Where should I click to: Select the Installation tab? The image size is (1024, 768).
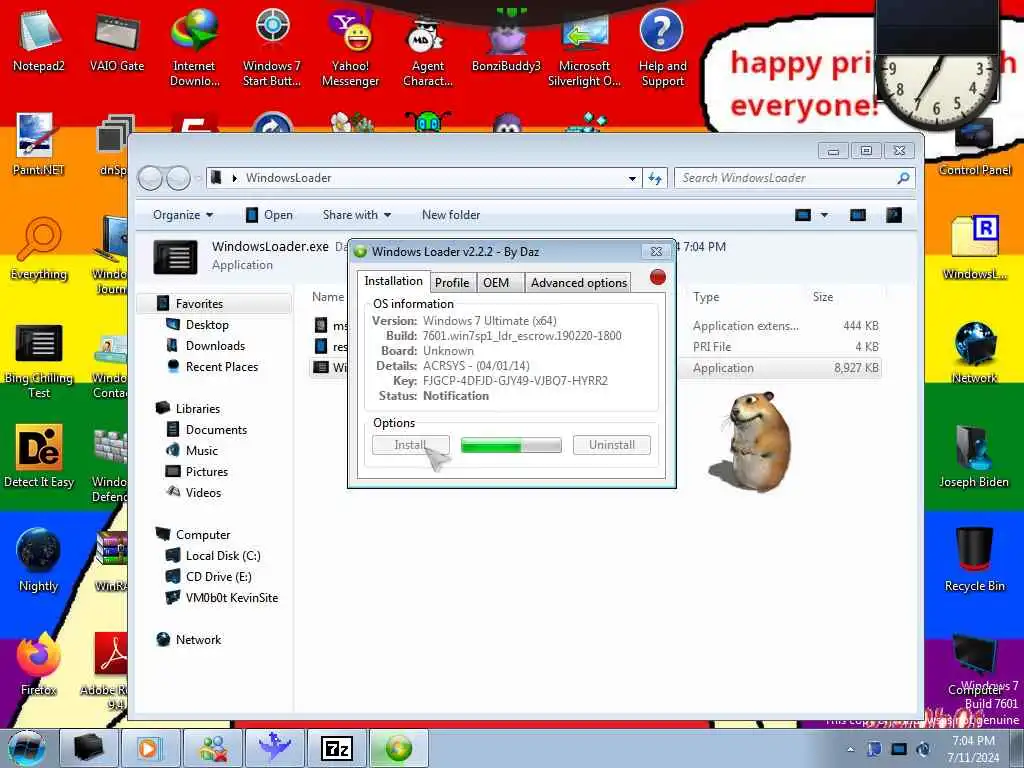point(393,281)
